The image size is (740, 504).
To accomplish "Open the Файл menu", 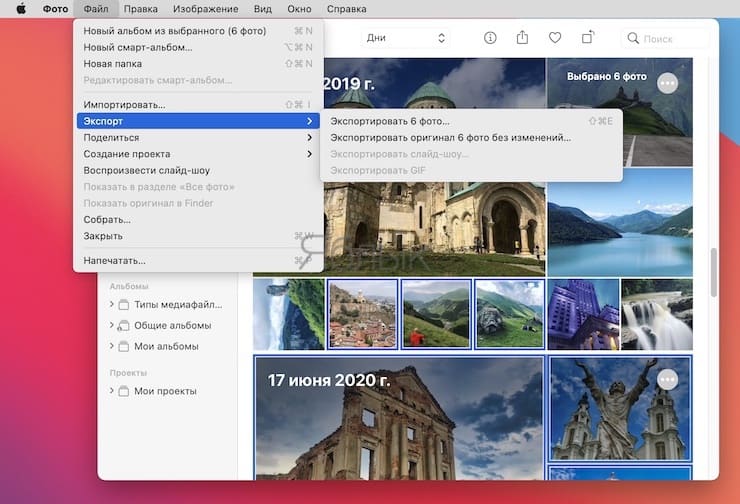I will (96, 8).
